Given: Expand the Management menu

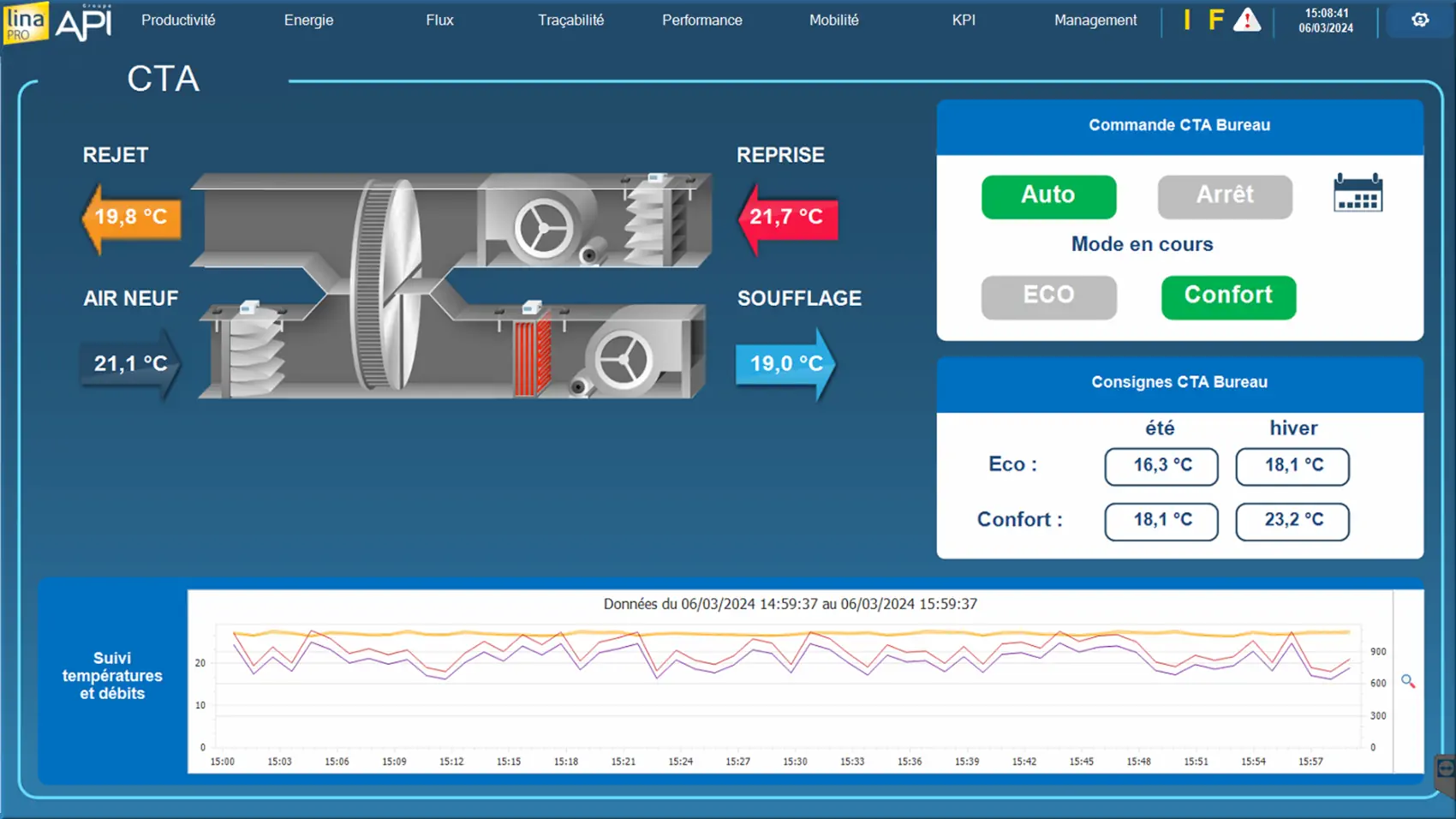Looking at the screenshot, I should tap(1095, 20).
